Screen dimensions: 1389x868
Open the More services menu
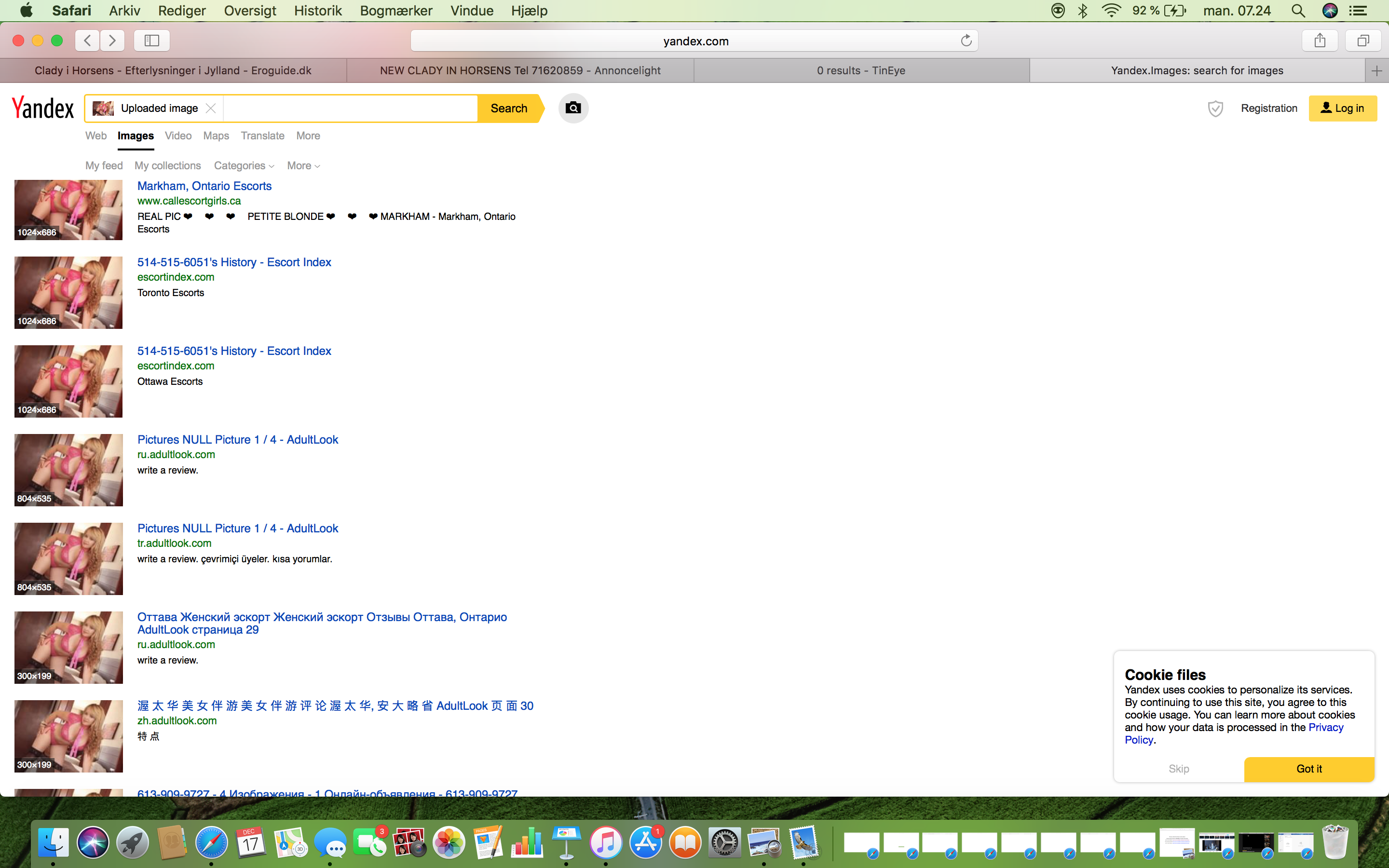(308, 136)
